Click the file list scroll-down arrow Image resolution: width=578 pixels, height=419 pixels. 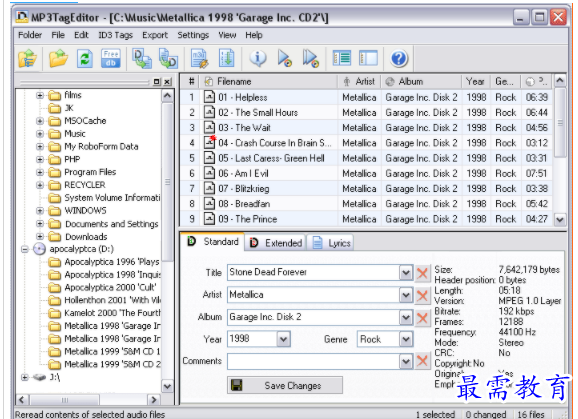click(x=560, y=220)
